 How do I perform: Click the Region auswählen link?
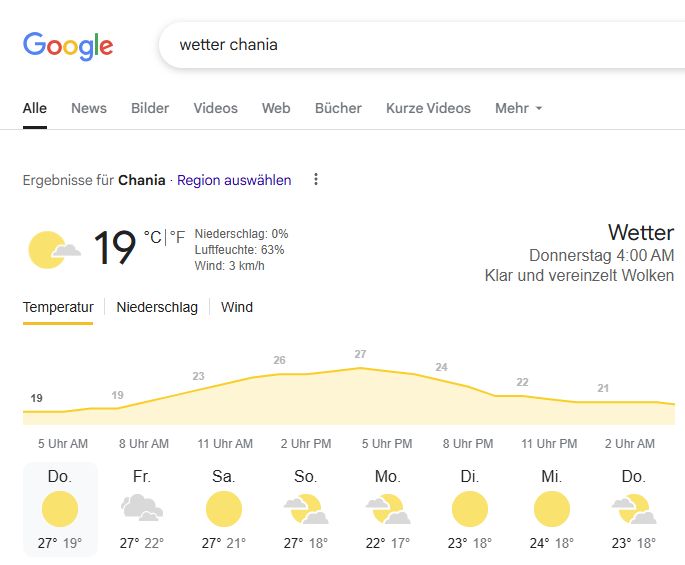tap(234, 180)
